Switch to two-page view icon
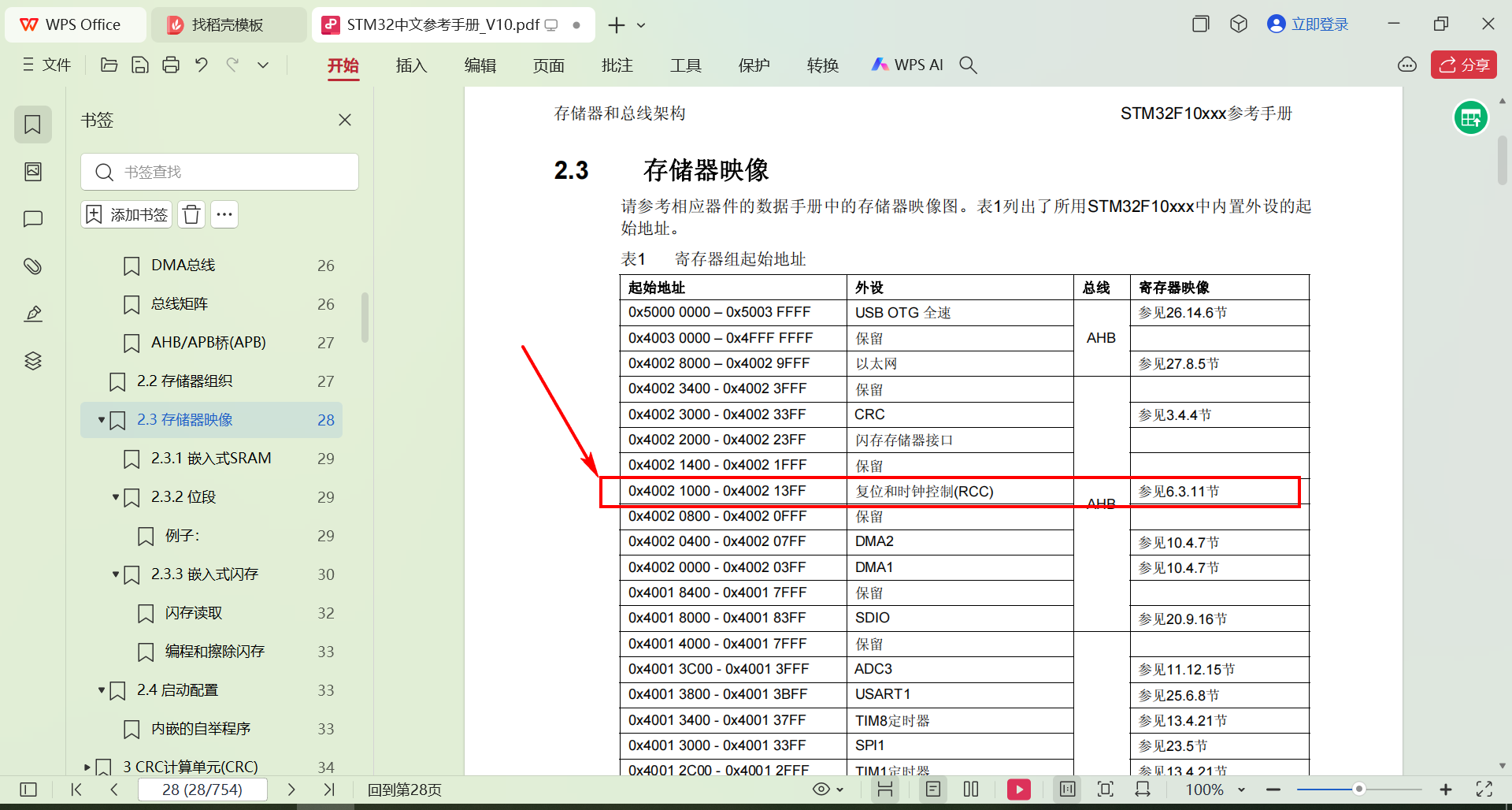 point(971,789)
